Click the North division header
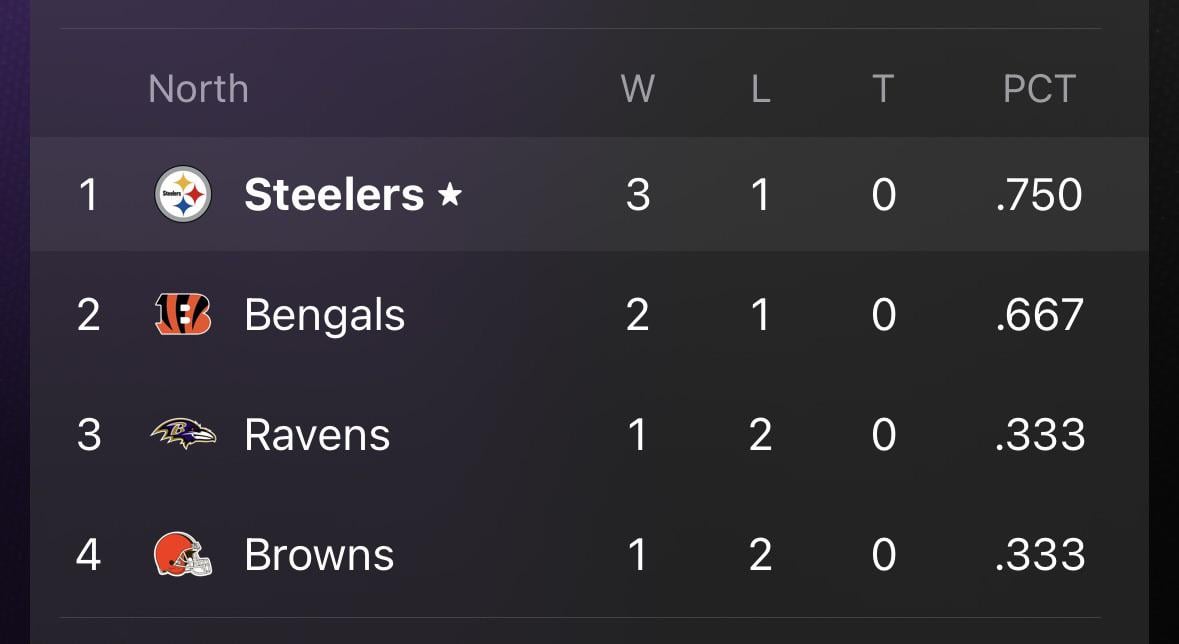Image resolution: width=1179 pixels, height=644 pixels. (198, 89)
